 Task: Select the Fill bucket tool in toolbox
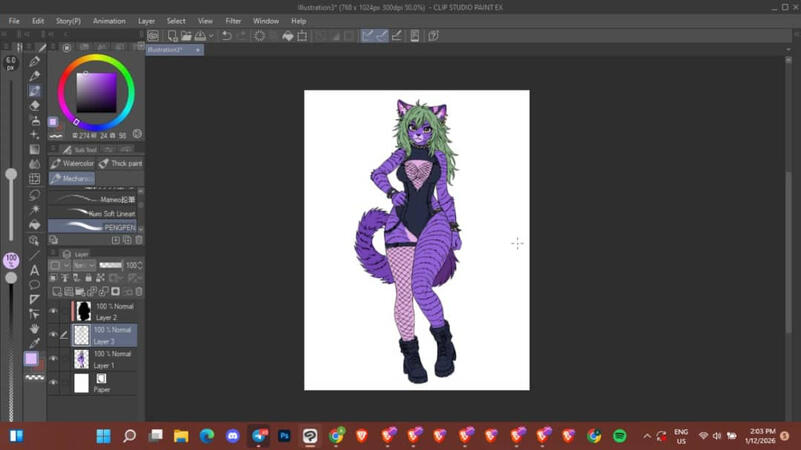pos(34,225)
